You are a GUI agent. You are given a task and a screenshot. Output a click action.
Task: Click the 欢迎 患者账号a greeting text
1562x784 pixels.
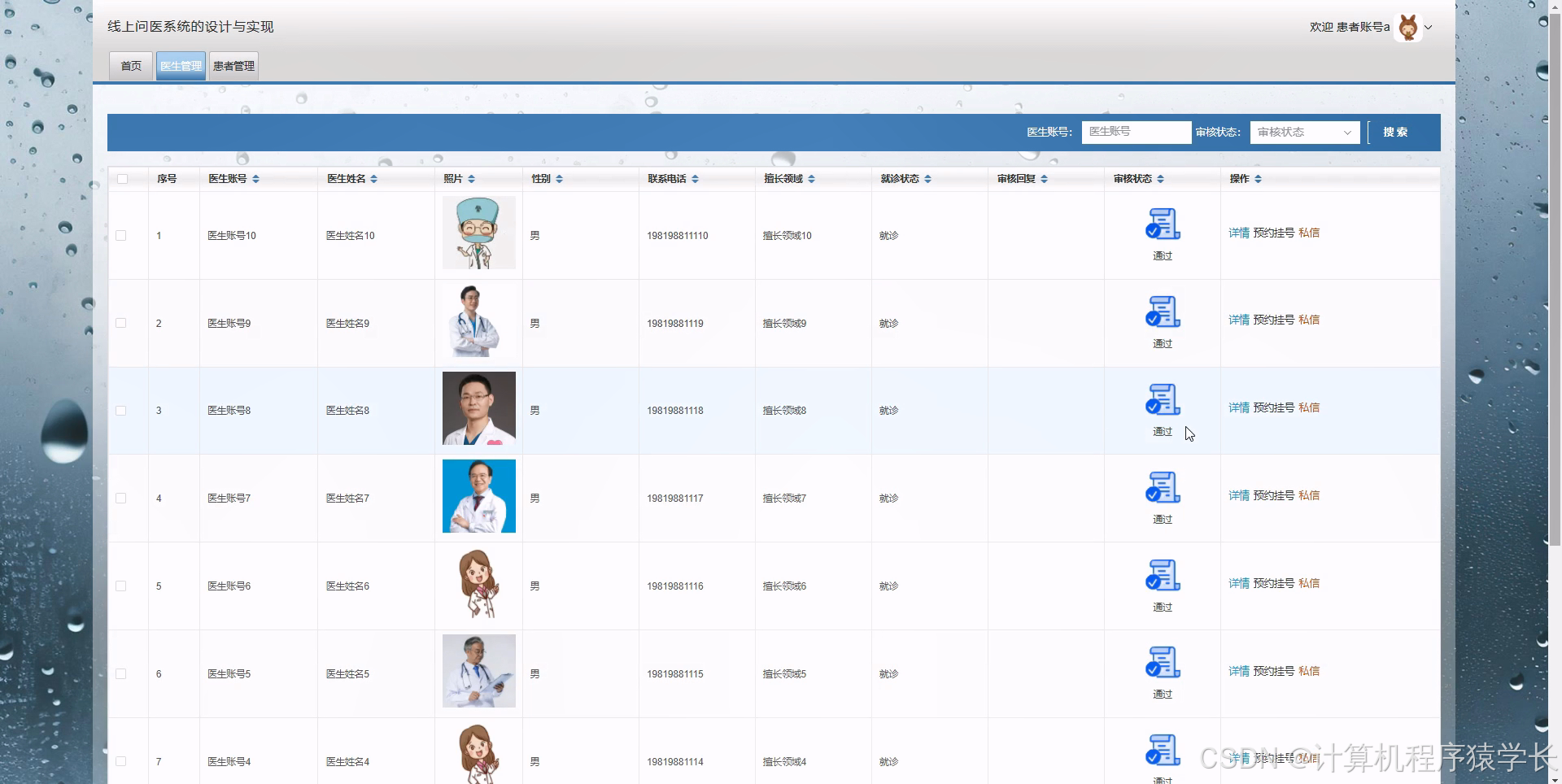[x=1350, y=27]
